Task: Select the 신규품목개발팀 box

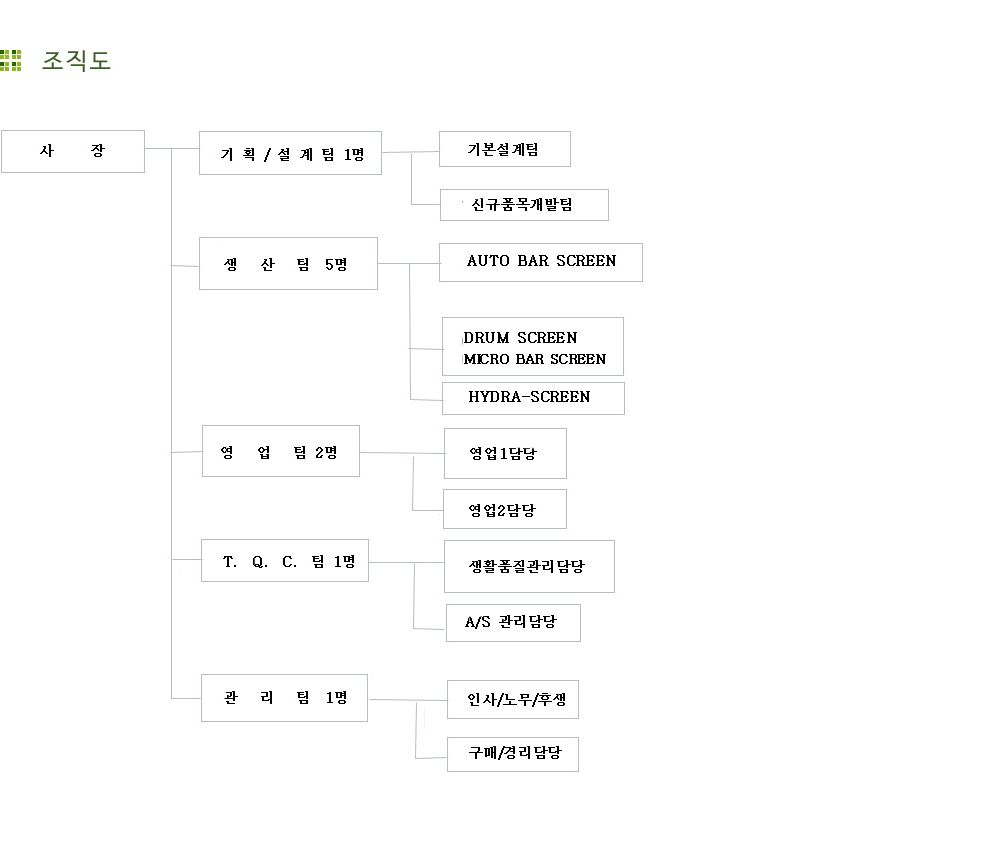Action: click(x=524, y=205)
